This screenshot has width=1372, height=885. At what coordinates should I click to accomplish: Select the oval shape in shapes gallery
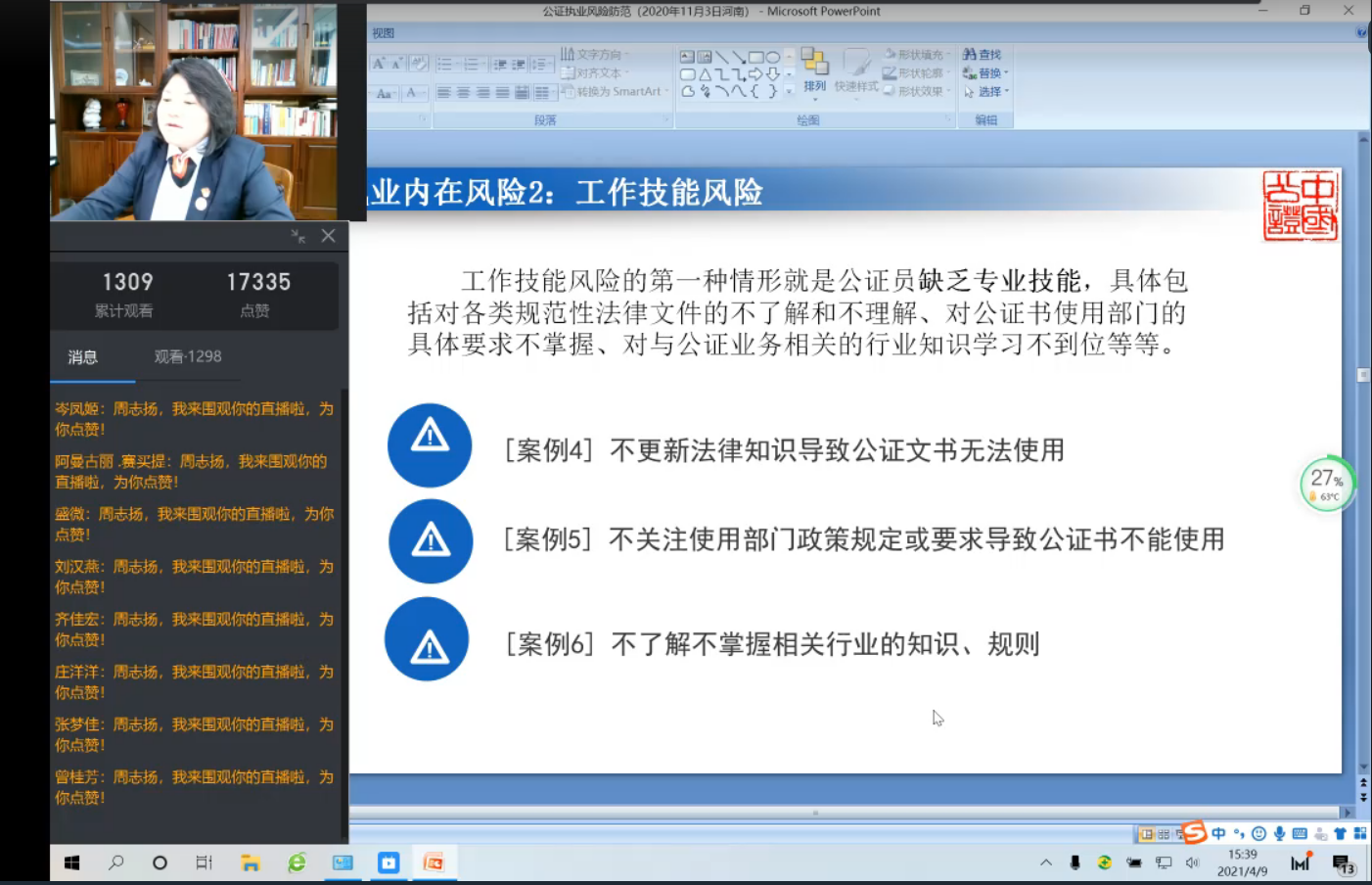point(773,58)
